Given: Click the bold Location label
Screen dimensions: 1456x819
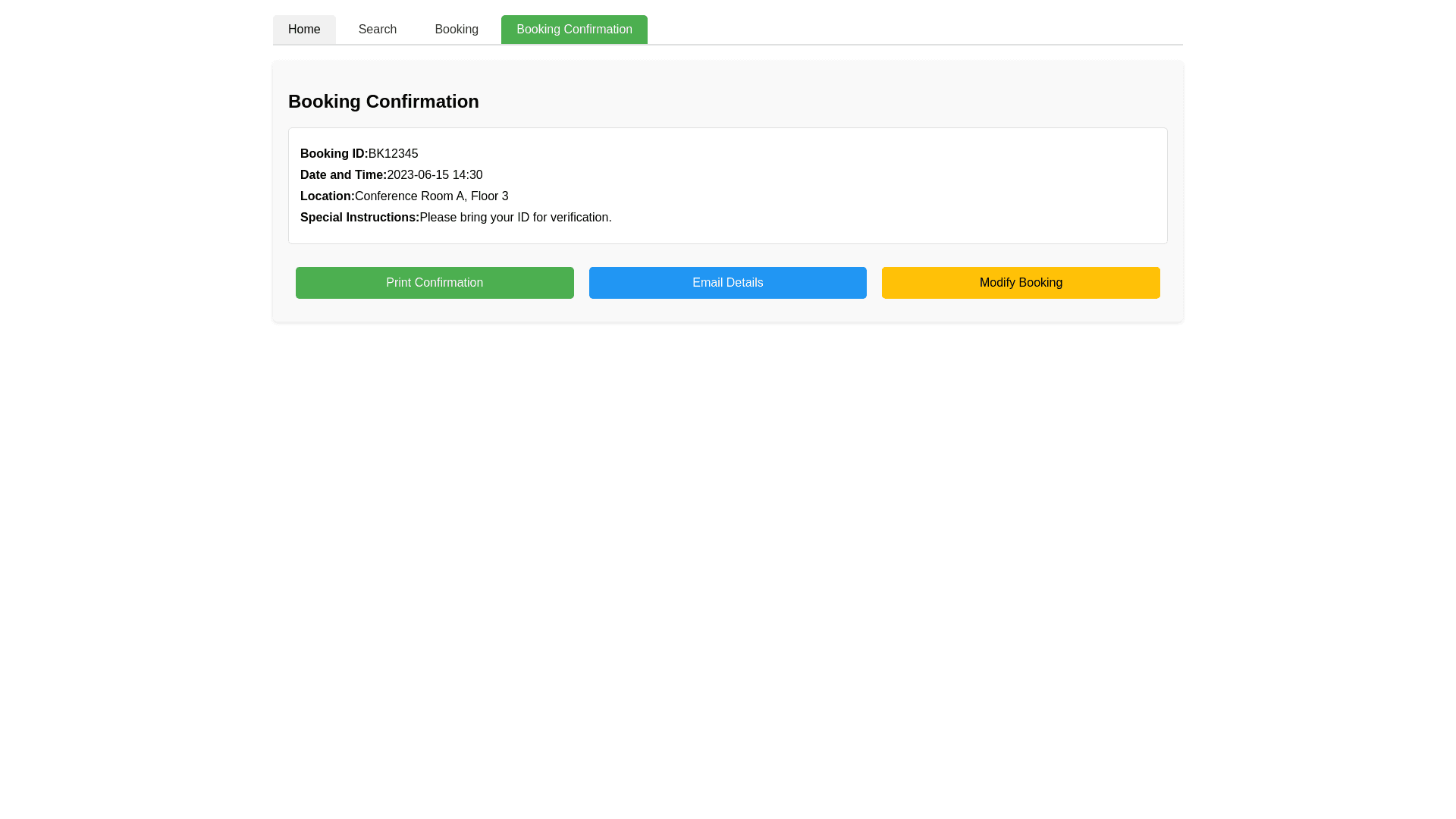Looking at the screenshot, I should (x=327, y=196).
